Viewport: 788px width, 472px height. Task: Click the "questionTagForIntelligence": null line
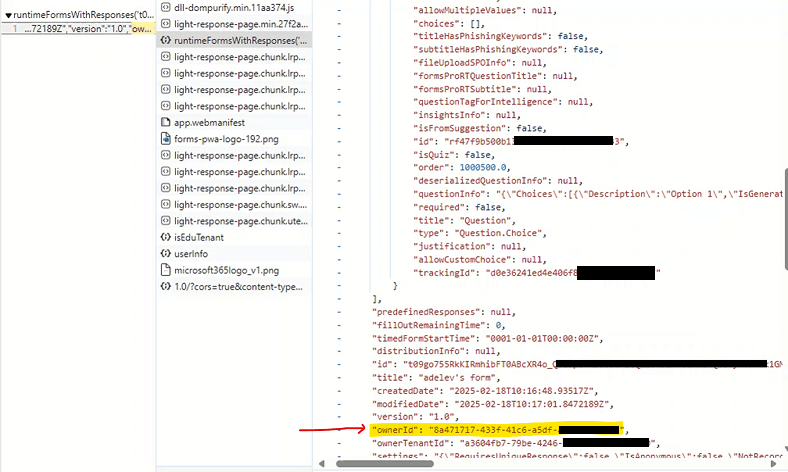503,102
